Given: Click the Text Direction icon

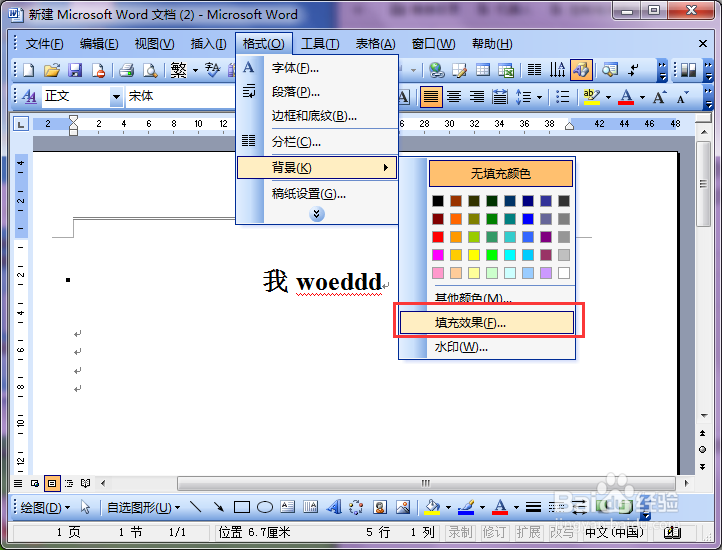Looking at the screenshot, I should [557, 70].
